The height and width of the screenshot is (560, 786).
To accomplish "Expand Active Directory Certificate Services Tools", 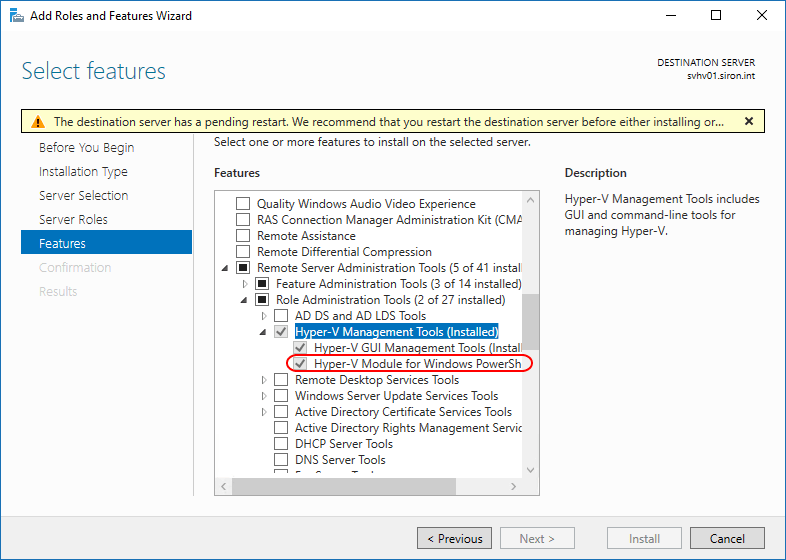I will (x=264, y=412).
